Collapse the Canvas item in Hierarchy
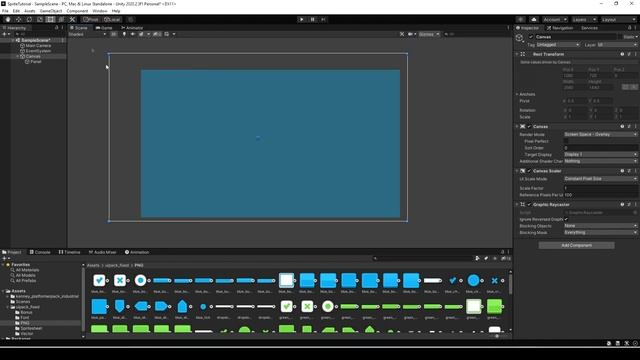 click(18, 56)
